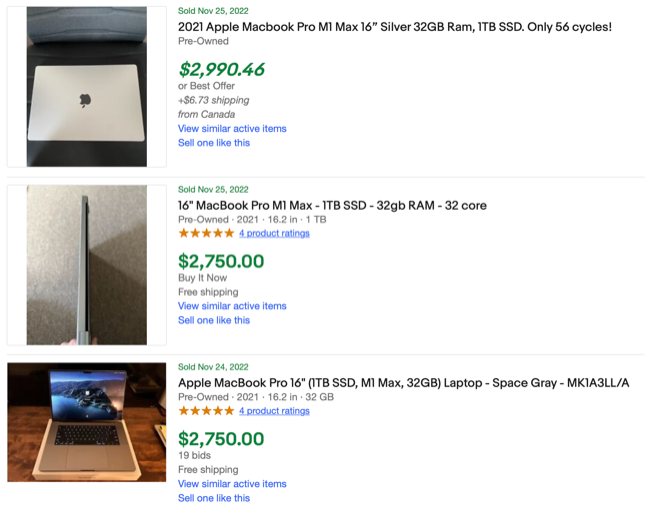
Task: Click 'Sell one like this' under $2,990.46 listing
Action: point(214,143)
